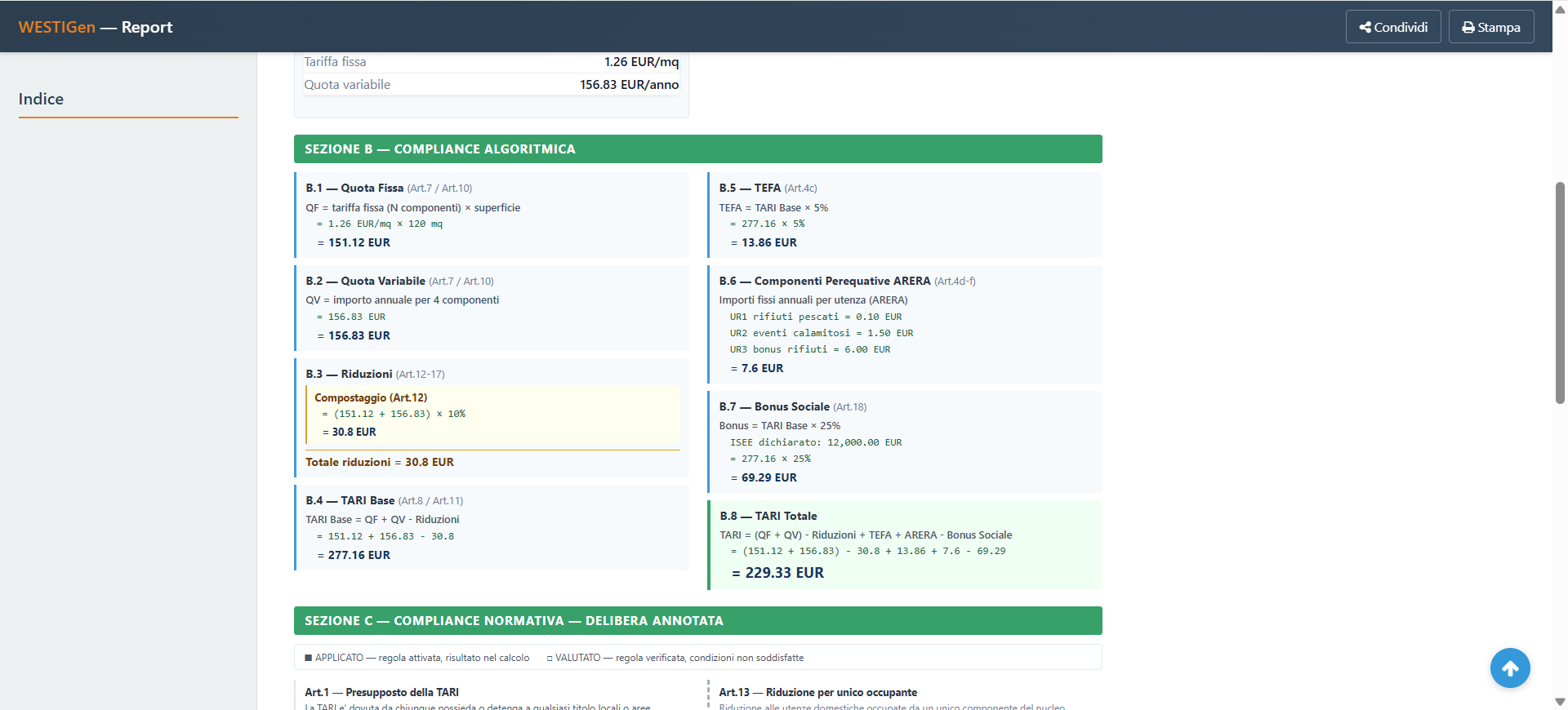The image size is (1568, 710).
Task: Click the Totale riduzioni = 30.8 EUR line
Action: pyautogui.click(x=380, y=462)
